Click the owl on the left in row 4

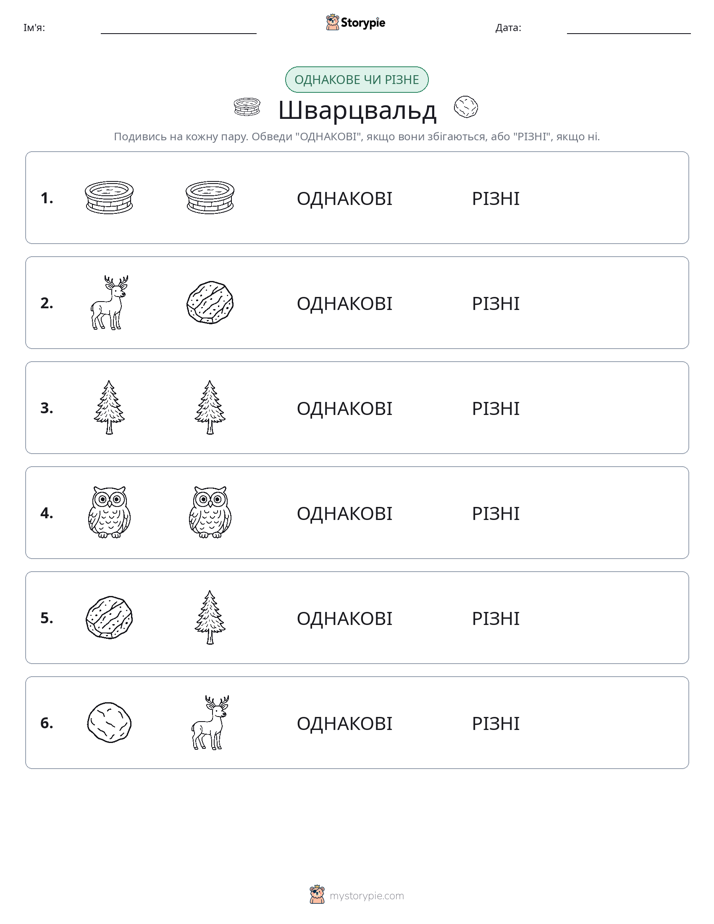click(109, 512)
